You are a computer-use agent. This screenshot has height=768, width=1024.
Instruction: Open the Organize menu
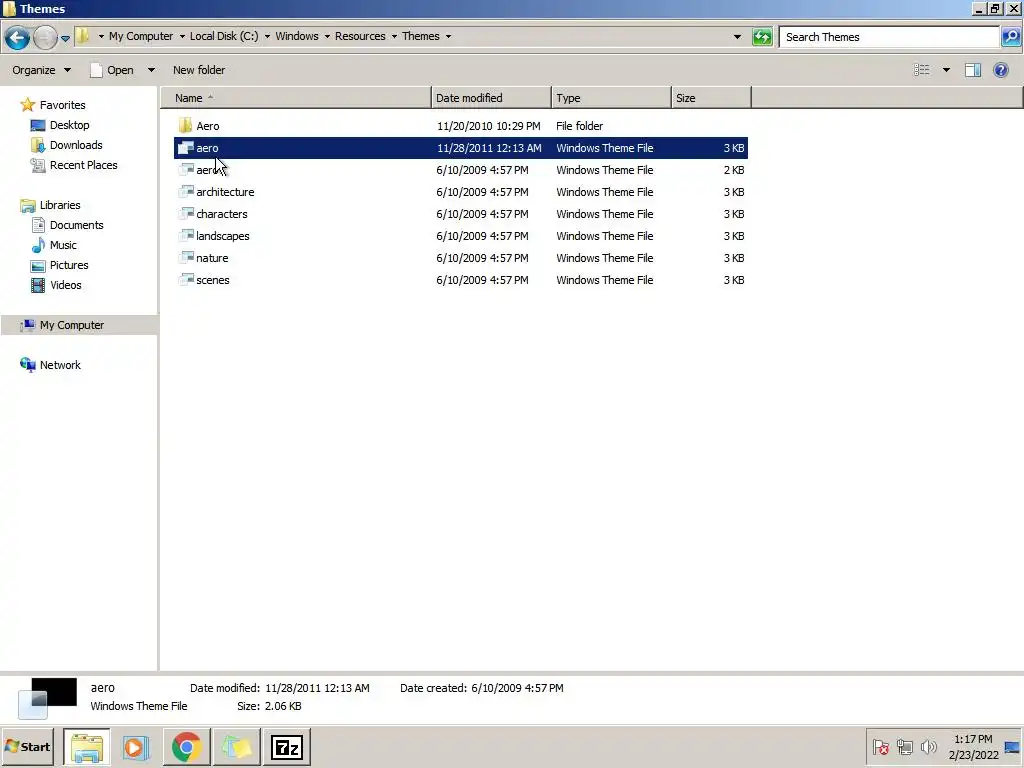41,70
